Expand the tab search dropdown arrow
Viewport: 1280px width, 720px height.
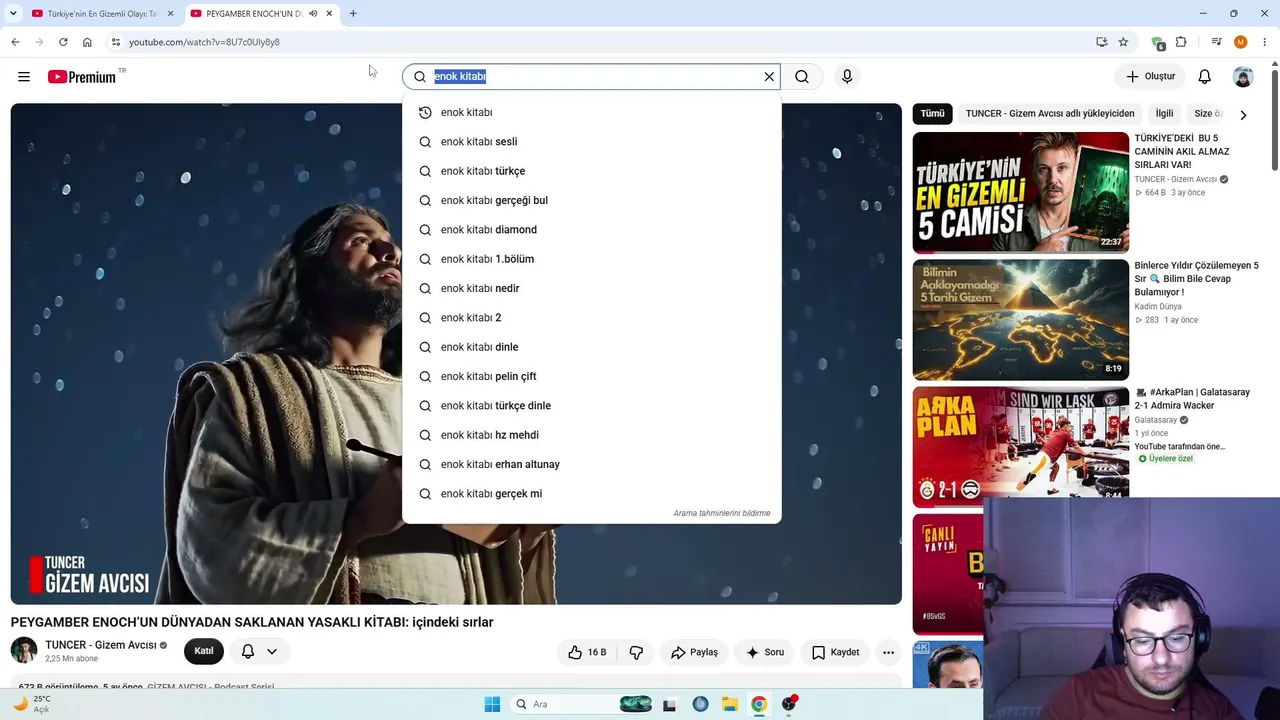coord(13,14)
